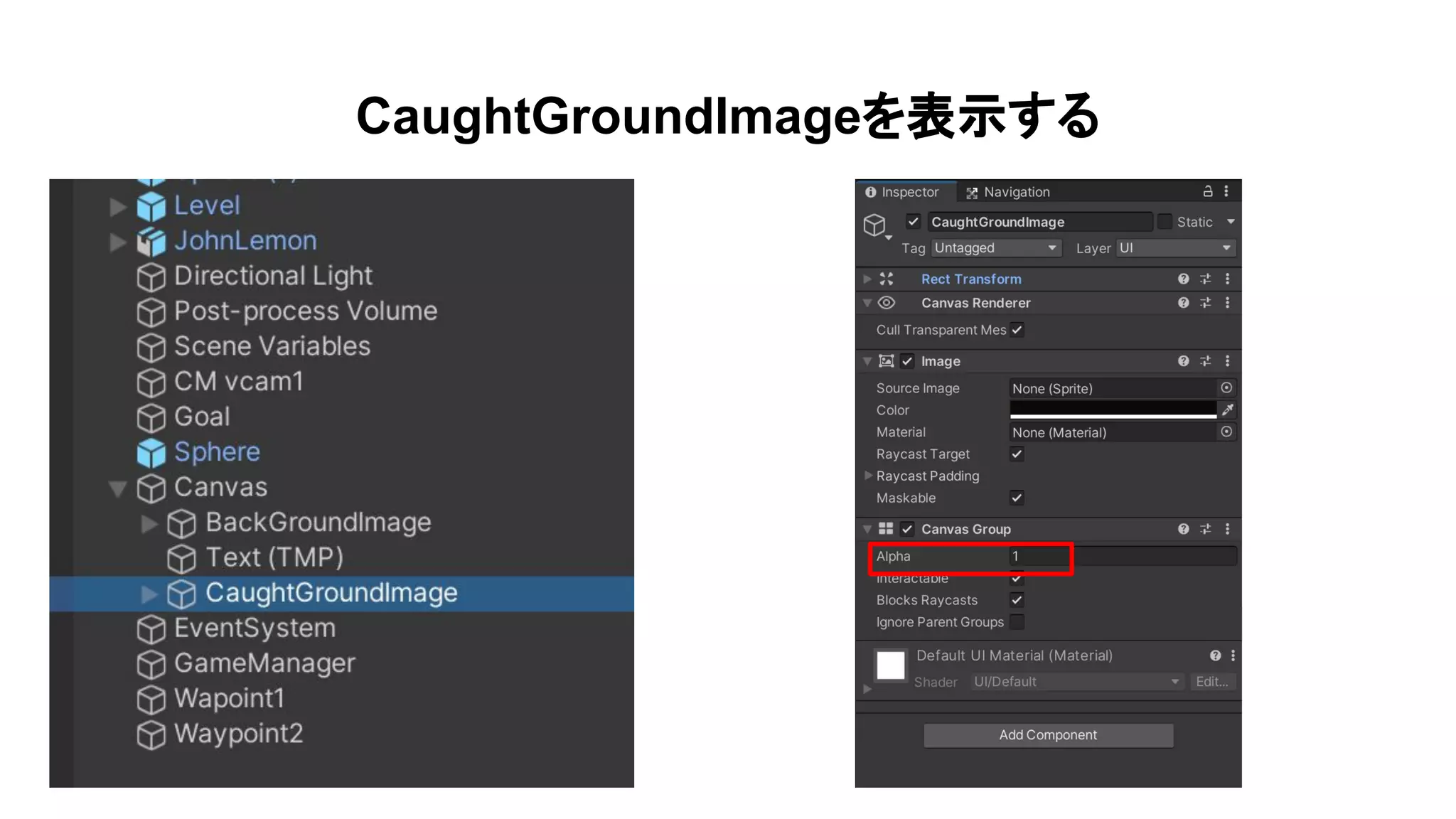Viewport: 1456px width, 819px height.
Task: Click the Color eyedropper picker icon
Action: coord(1228,409)
